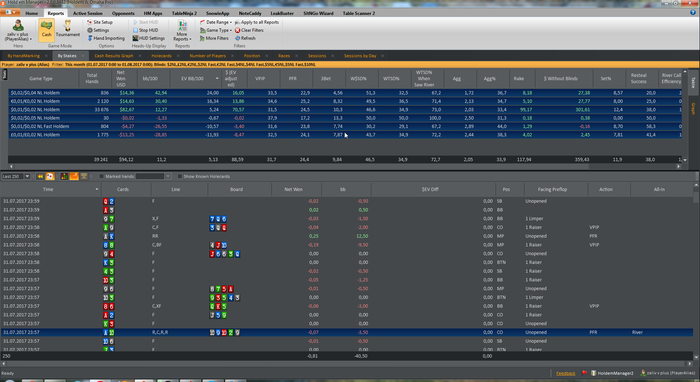Open the Hero player alias selector
Image resolution: width=700 pixels, height=382 pixels.
pyautogui.click(x=18, y=30)
